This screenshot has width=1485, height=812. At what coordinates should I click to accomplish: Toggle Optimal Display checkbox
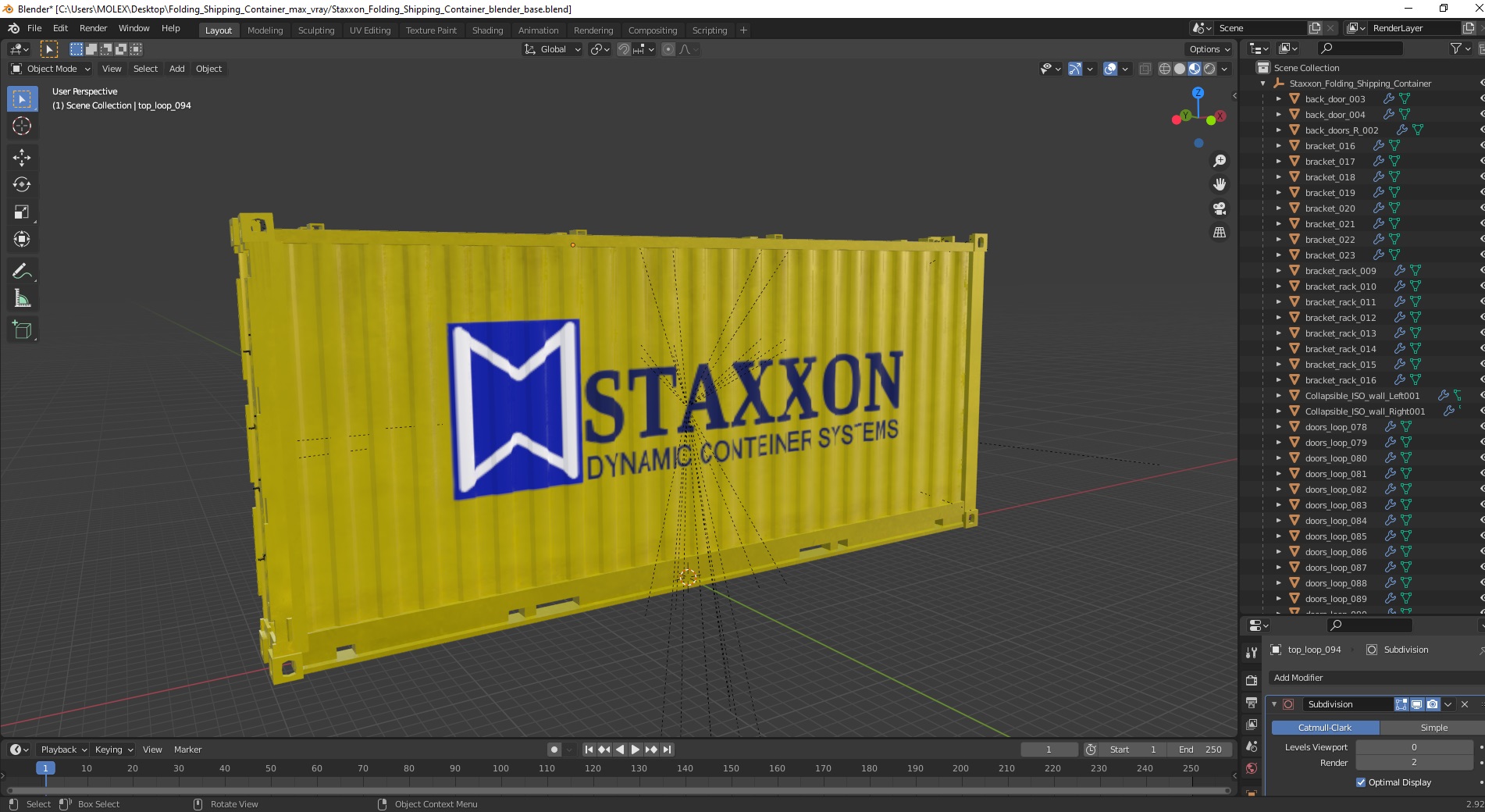[1361, 782]
